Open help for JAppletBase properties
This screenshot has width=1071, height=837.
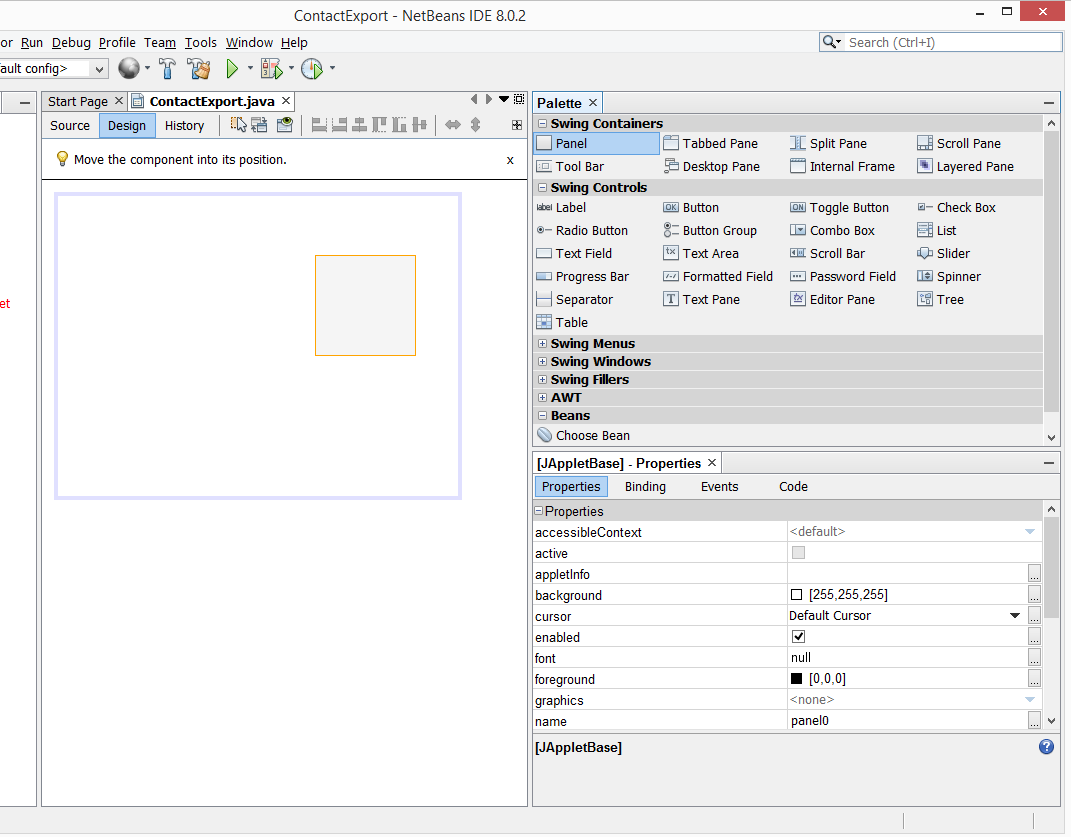pos(1046,747)
